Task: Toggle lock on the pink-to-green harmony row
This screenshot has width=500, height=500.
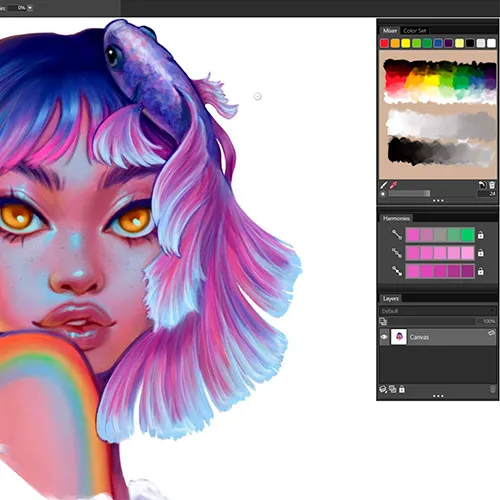Action: [x=480, y=235]
